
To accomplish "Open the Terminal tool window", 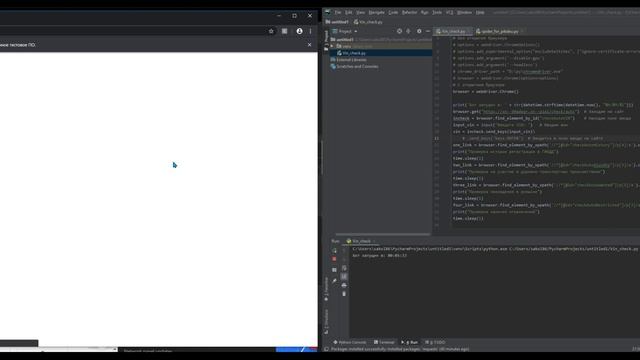I will 384,342.
